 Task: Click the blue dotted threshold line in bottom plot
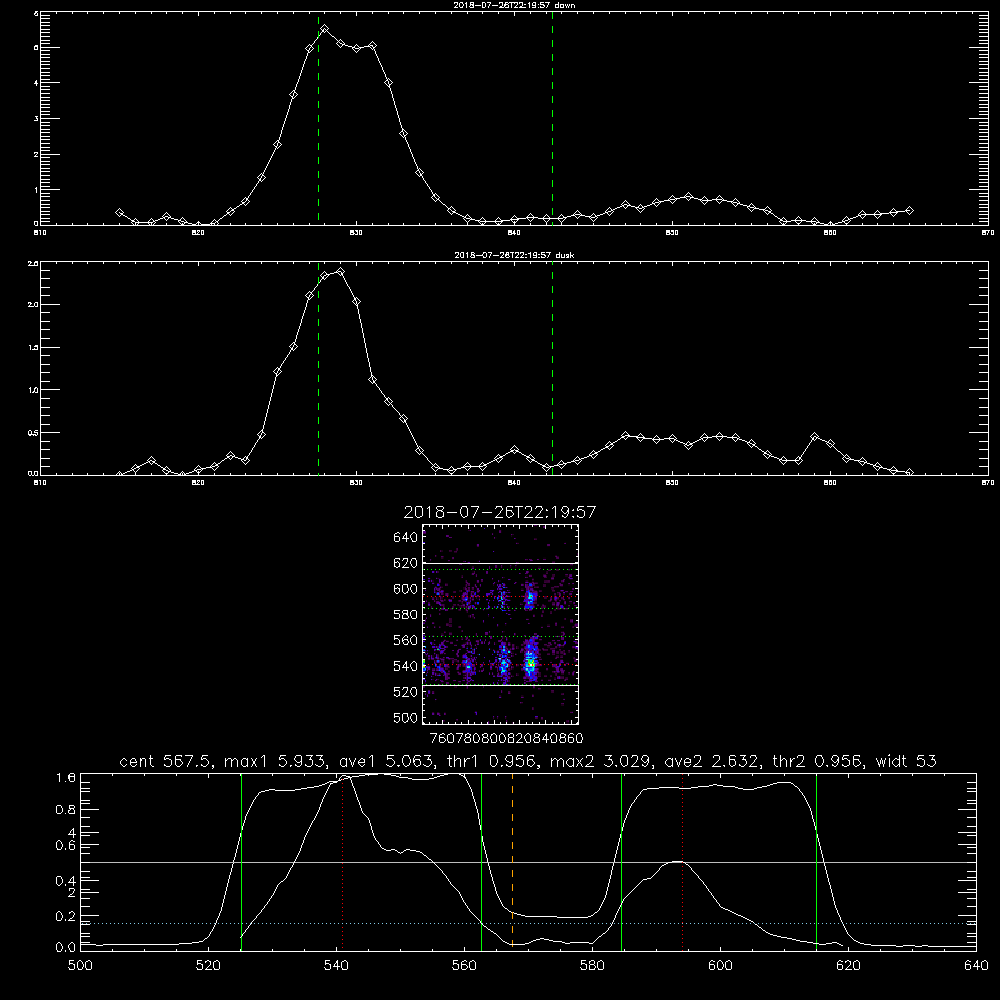(x=528, y=923)
